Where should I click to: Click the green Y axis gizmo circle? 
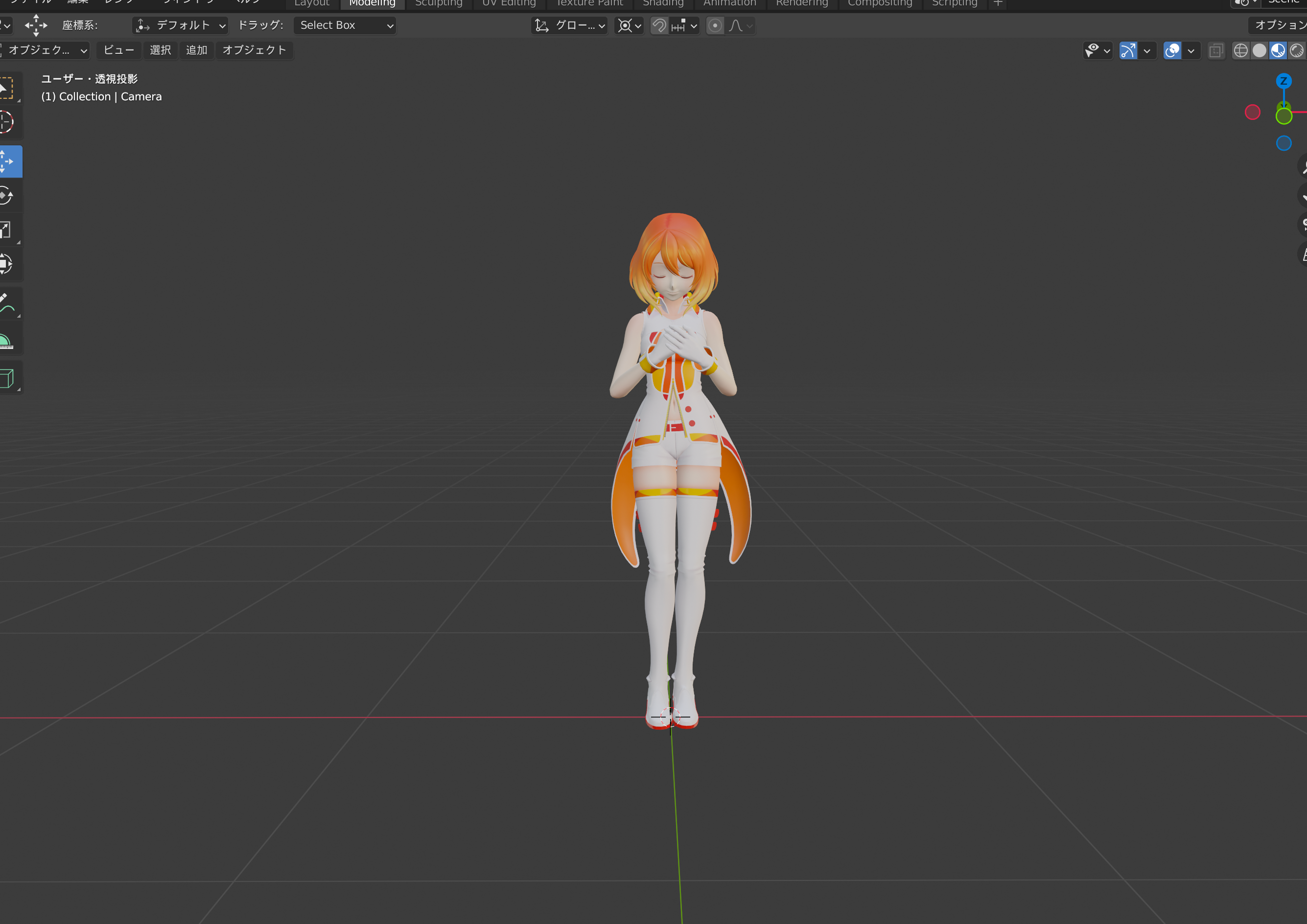click(1284, 116)
